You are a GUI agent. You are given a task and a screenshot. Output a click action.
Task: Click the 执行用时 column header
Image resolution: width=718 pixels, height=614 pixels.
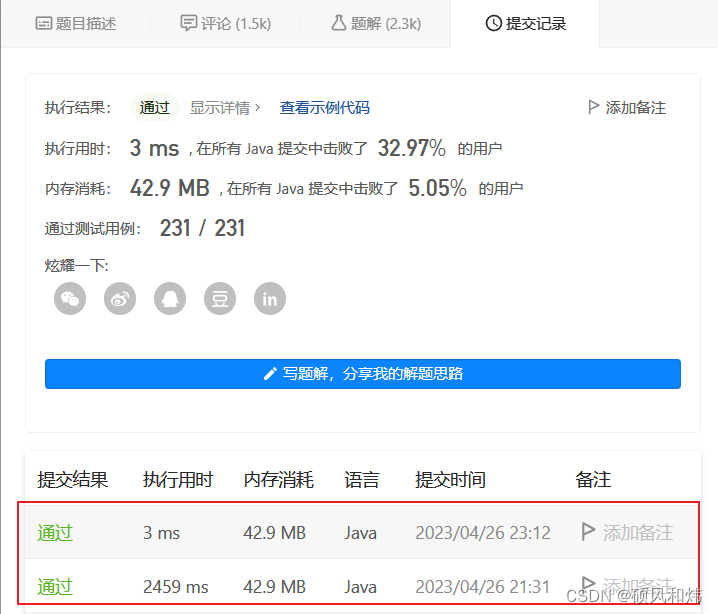tap(178, 480)
